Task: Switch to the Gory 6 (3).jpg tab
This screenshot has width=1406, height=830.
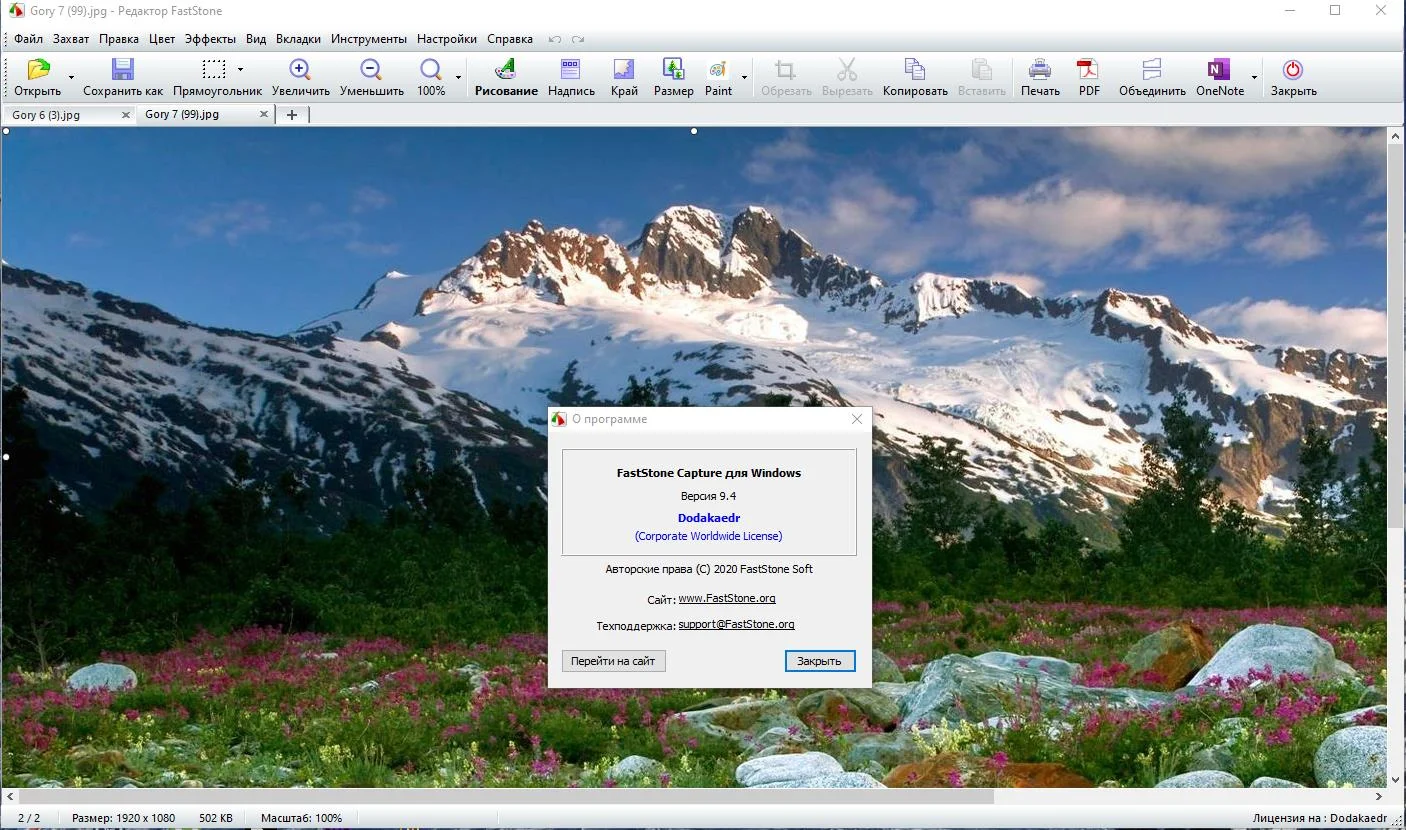Action: 60,115
